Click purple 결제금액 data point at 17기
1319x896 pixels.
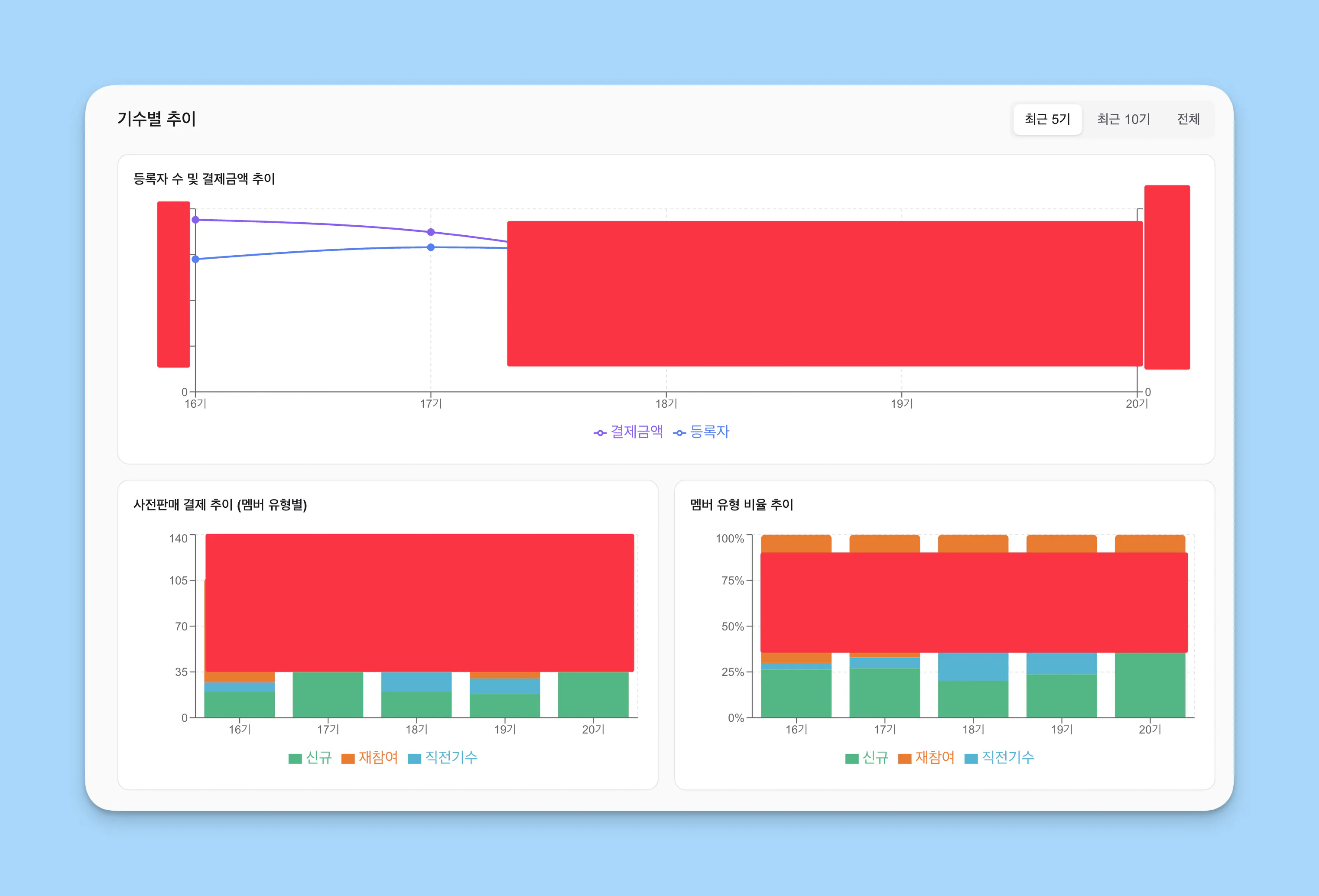coord(431,232)
